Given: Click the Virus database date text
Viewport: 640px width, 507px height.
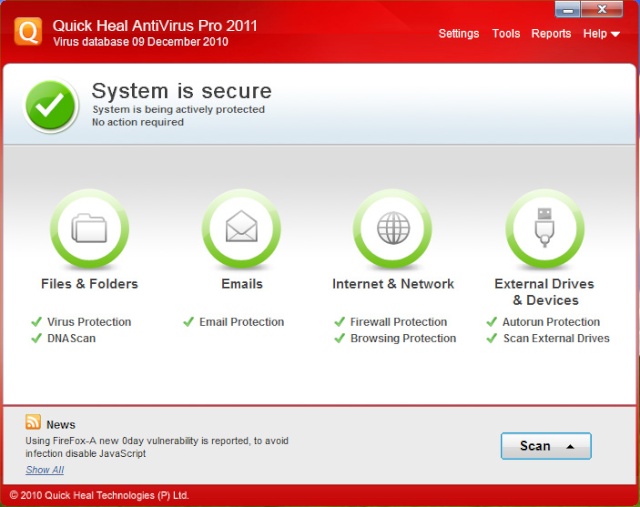Looking at the screenshot, I should (140, 42).
